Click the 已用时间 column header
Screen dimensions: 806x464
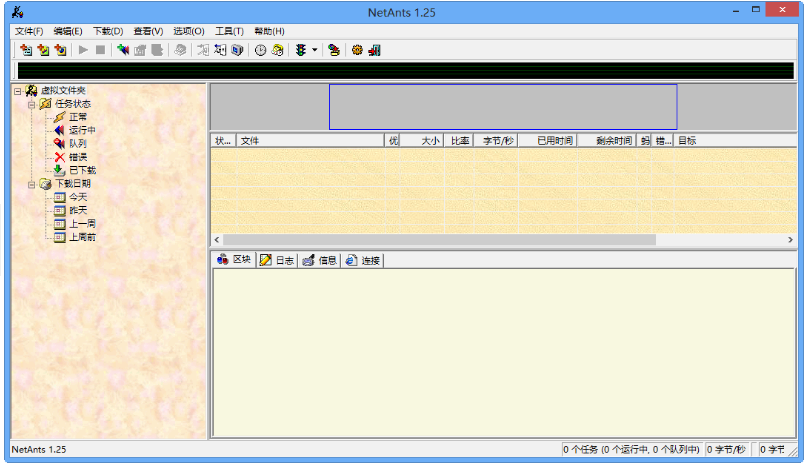[x=548, y=141]
